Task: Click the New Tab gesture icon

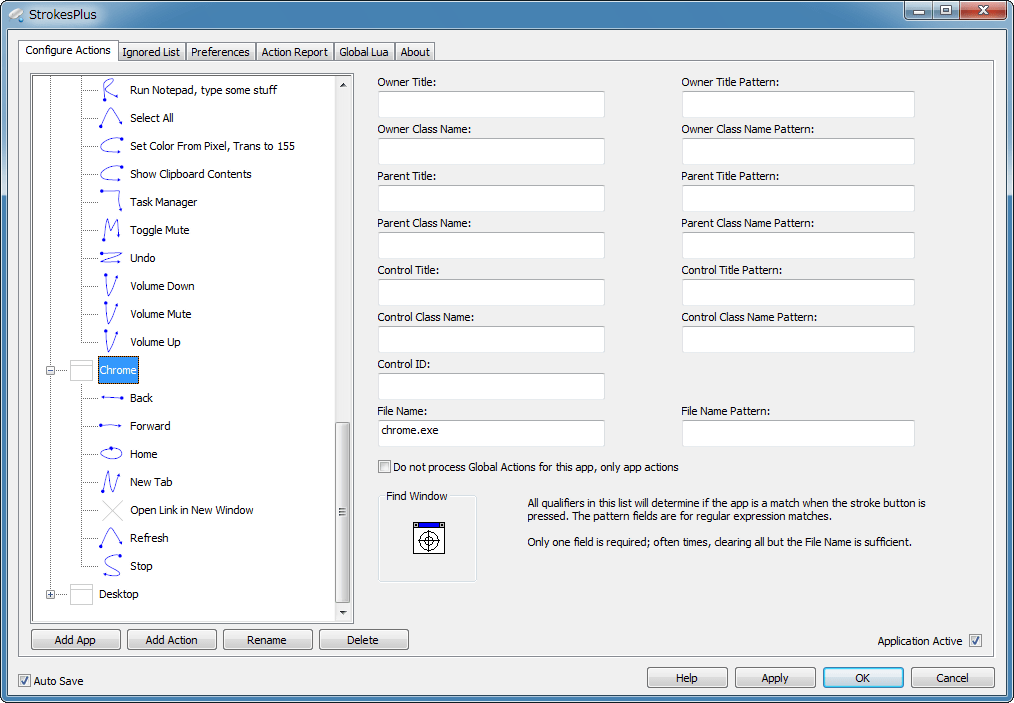Action: pyautogui.click(x=111, y=482)
